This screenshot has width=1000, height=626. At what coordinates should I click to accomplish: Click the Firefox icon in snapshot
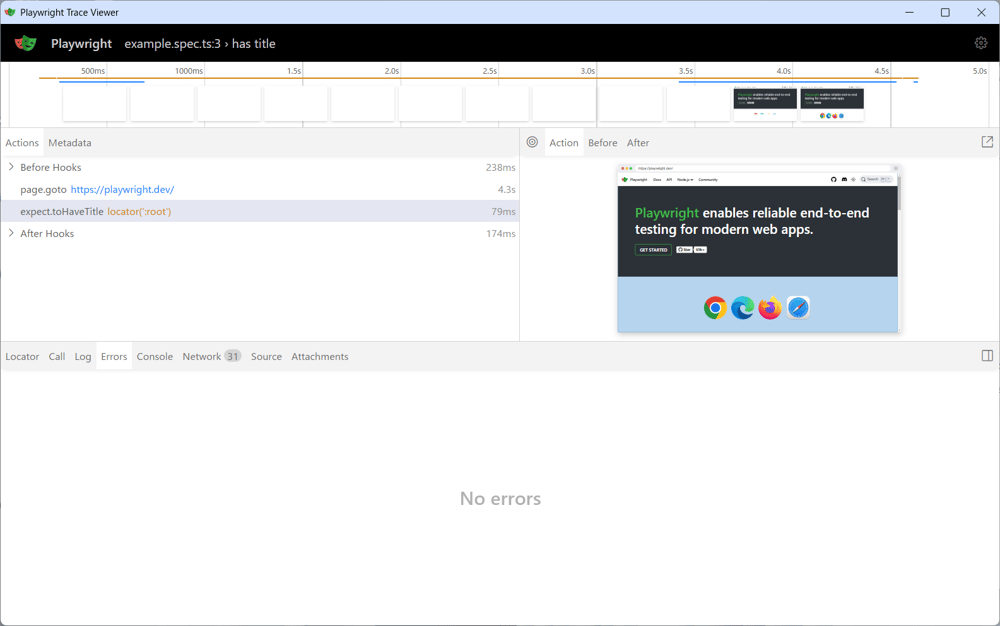click(770, 308)
